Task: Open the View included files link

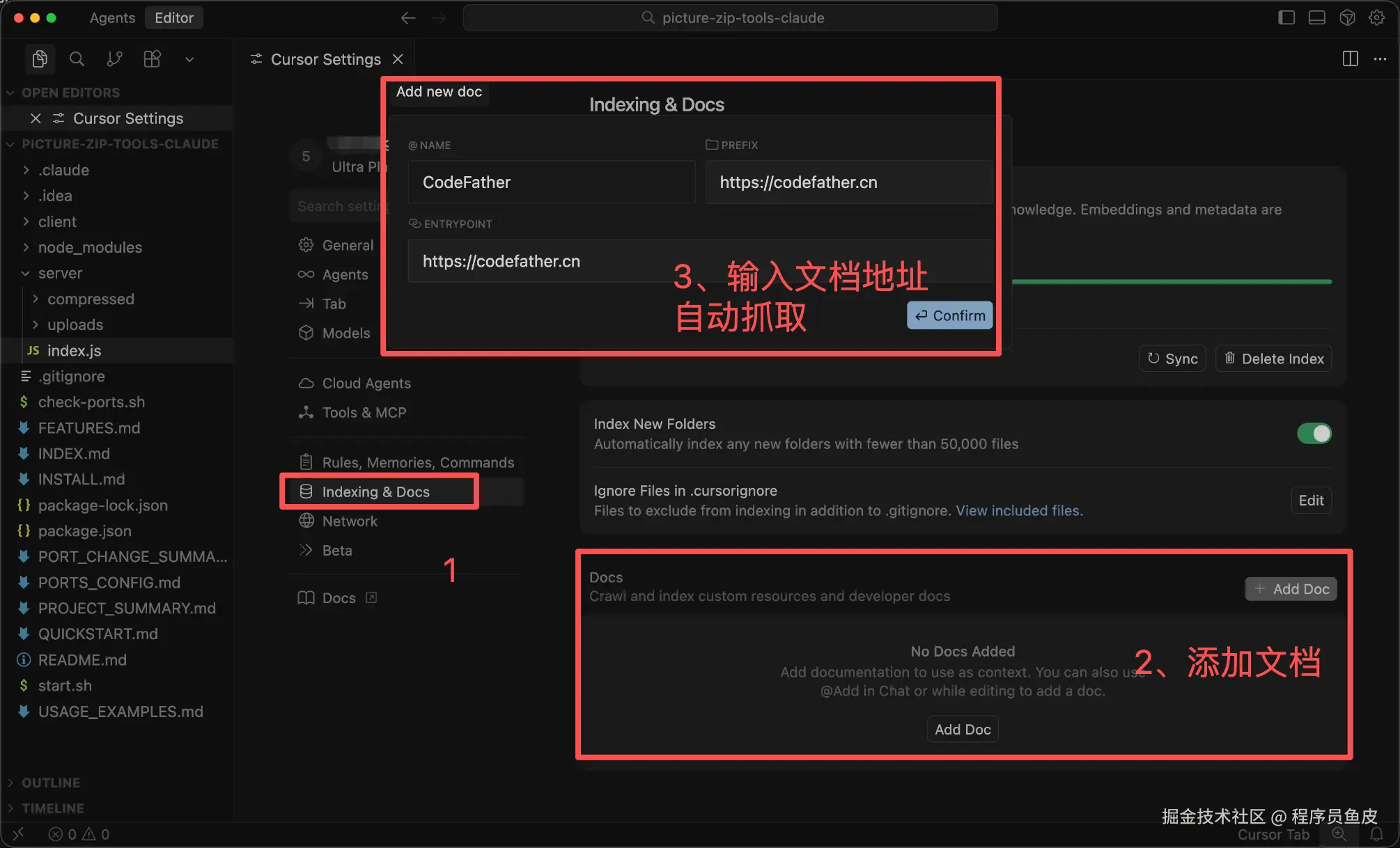Action: pos(1018,510)
